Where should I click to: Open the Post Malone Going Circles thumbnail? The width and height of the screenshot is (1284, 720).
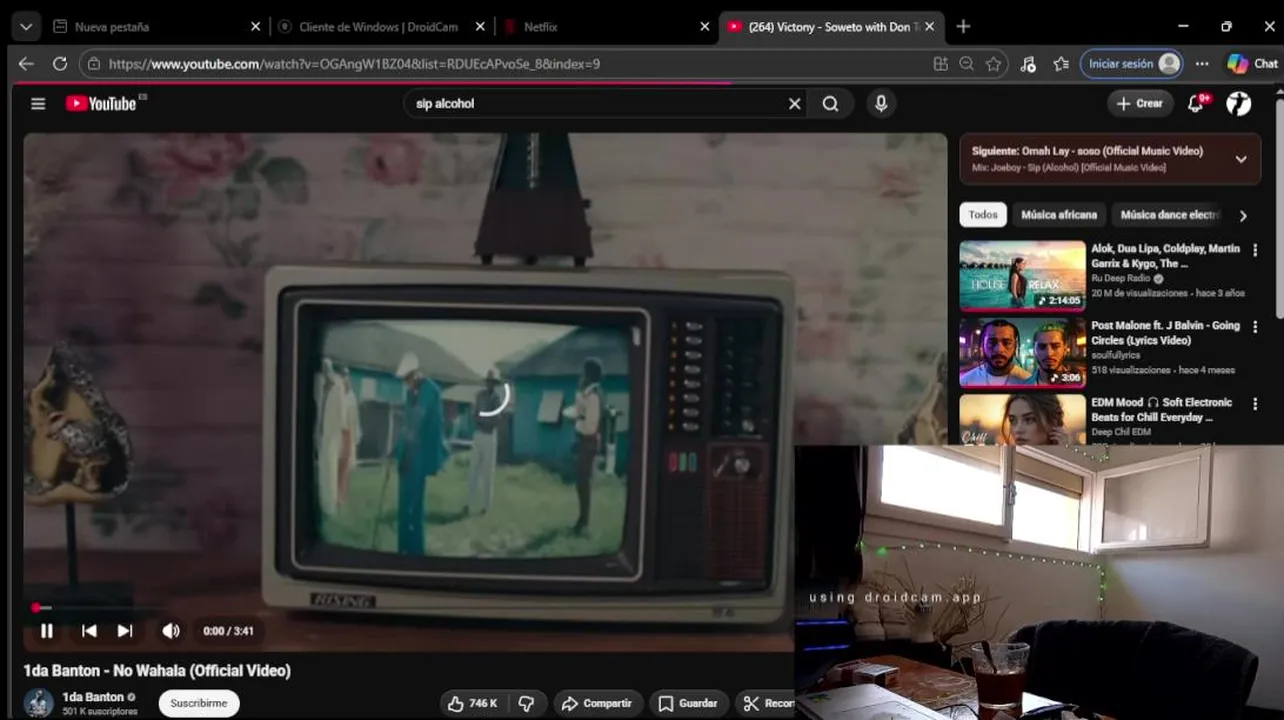coord(1022,352)
